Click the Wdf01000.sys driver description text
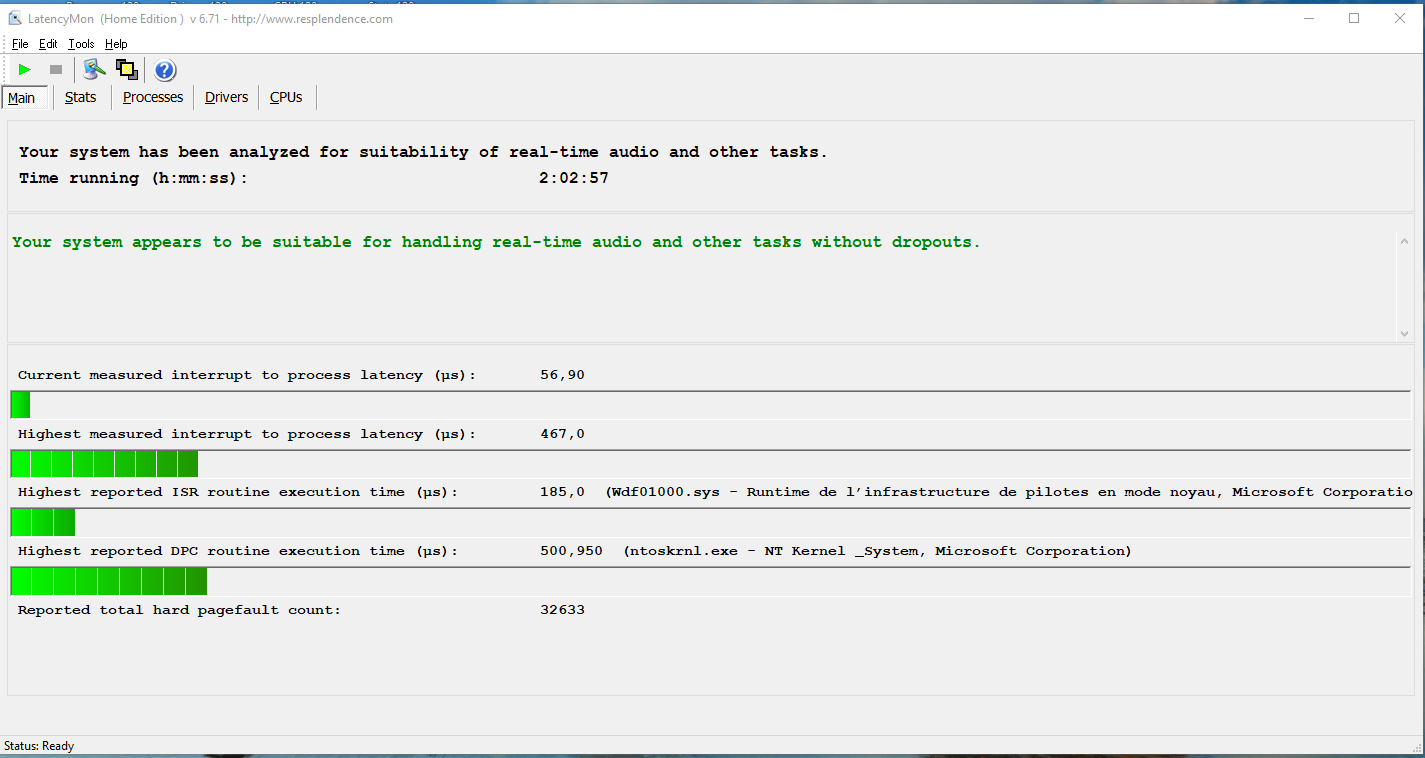1425x758 pixels. [1009, 492]
